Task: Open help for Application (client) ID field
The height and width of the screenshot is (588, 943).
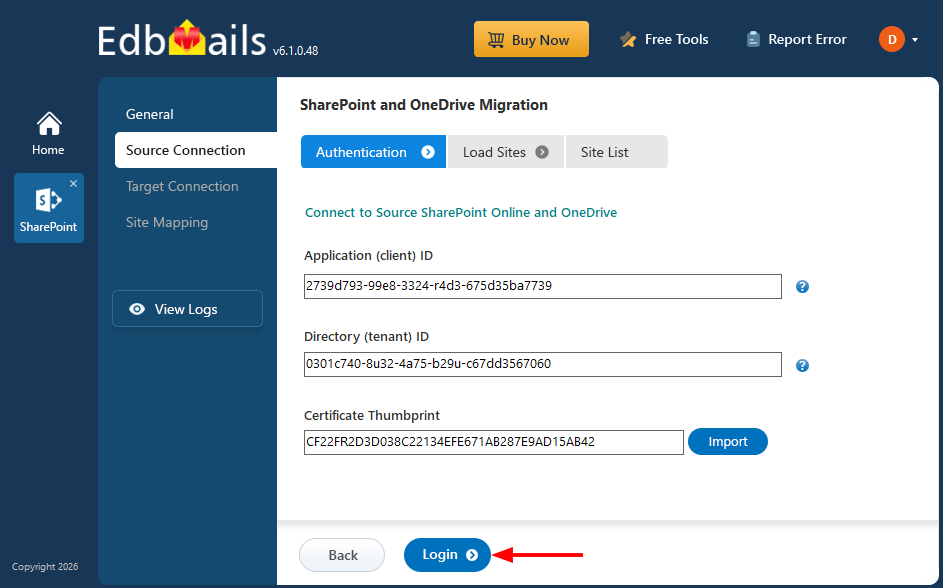Action: coord(802,286)
